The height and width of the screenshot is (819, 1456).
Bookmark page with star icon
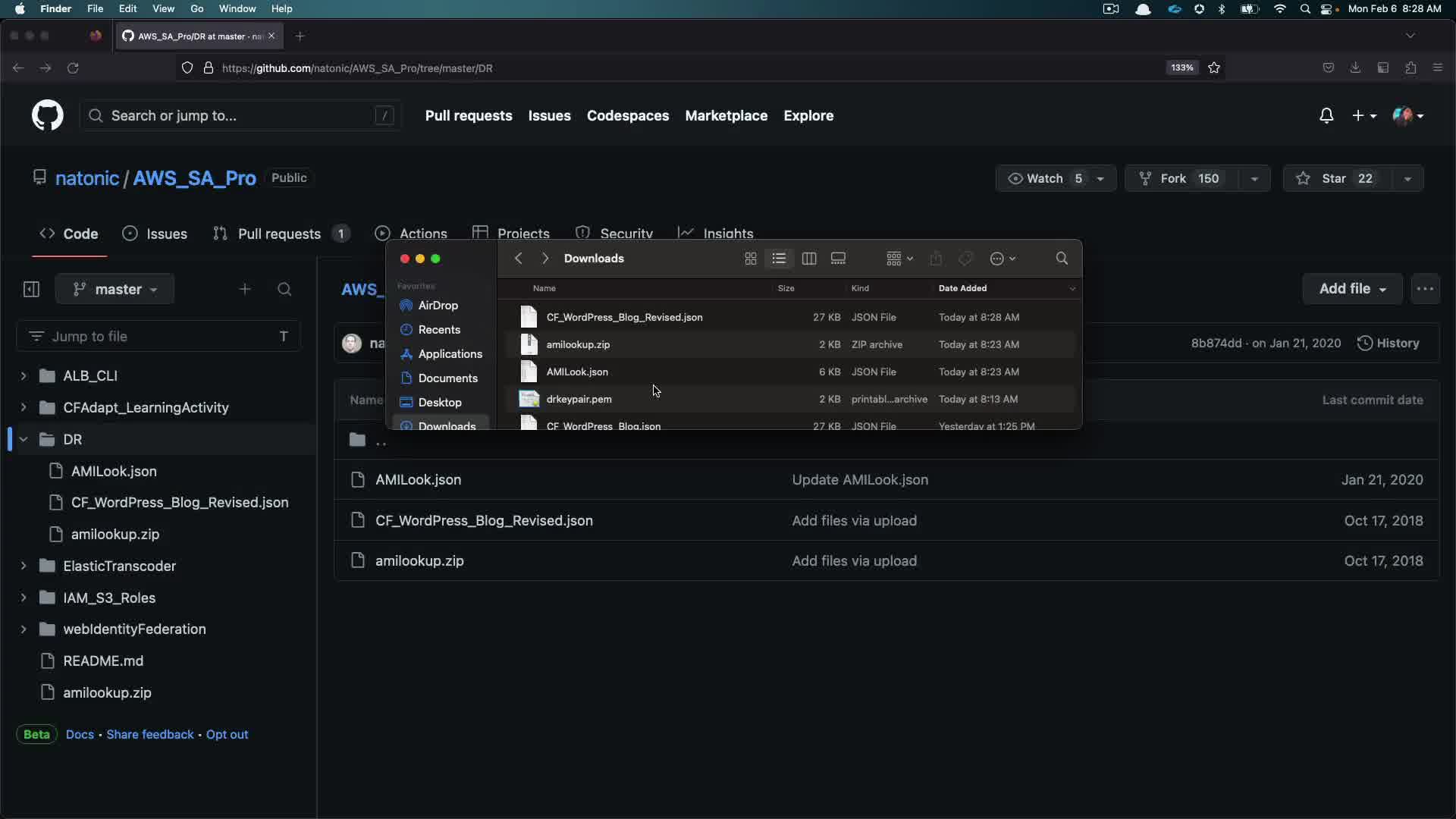tap(1214, 68)
